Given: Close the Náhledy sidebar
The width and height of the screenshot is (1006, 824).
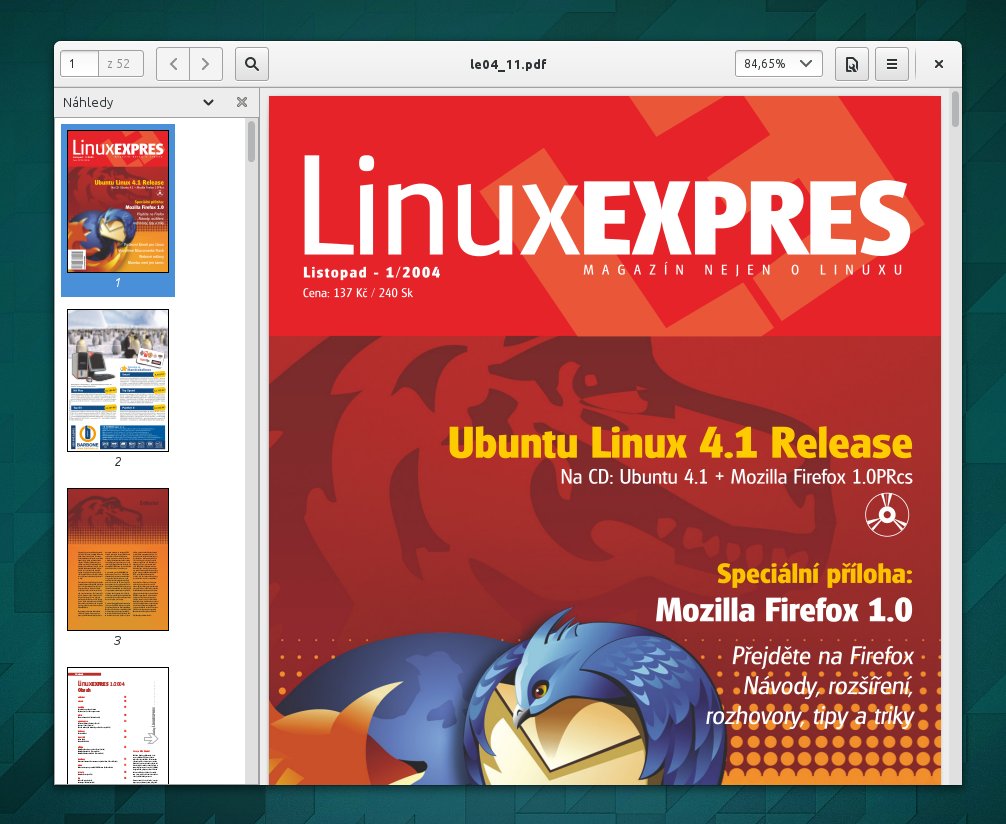Looking at the screenshot, I should [x=242, y=102].
